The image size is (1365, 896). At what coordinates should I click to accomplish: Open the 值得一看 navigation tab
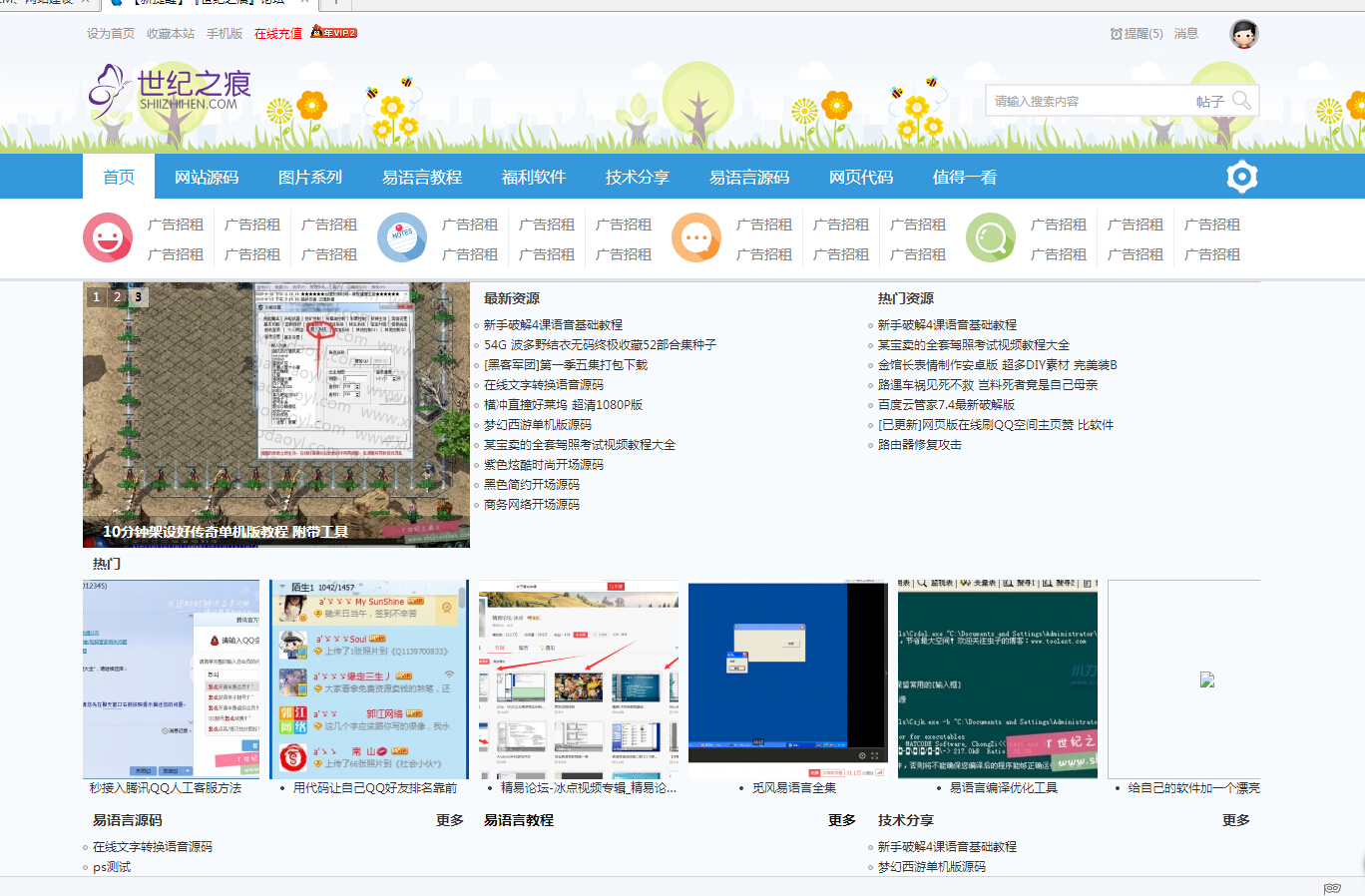[965, 177]
